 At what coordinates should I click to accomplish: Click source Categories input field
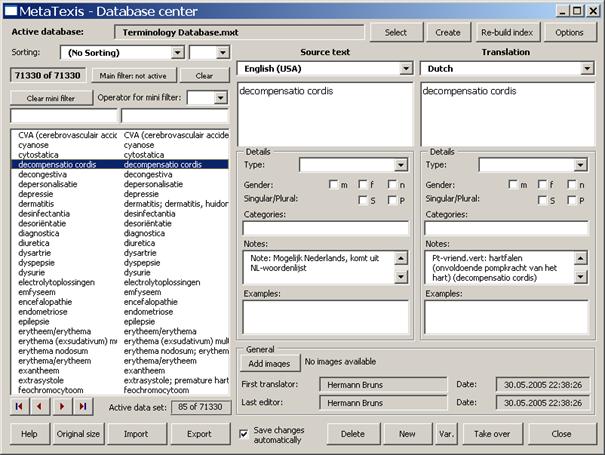326,228
